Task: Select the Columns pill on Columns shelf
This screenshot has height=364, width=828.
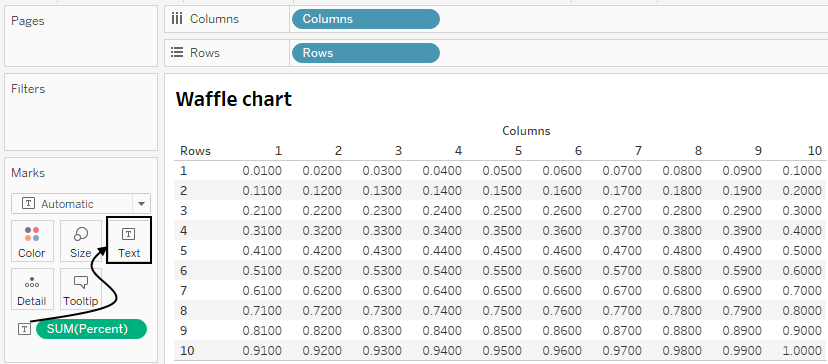Action: click(x=365, y=19)
